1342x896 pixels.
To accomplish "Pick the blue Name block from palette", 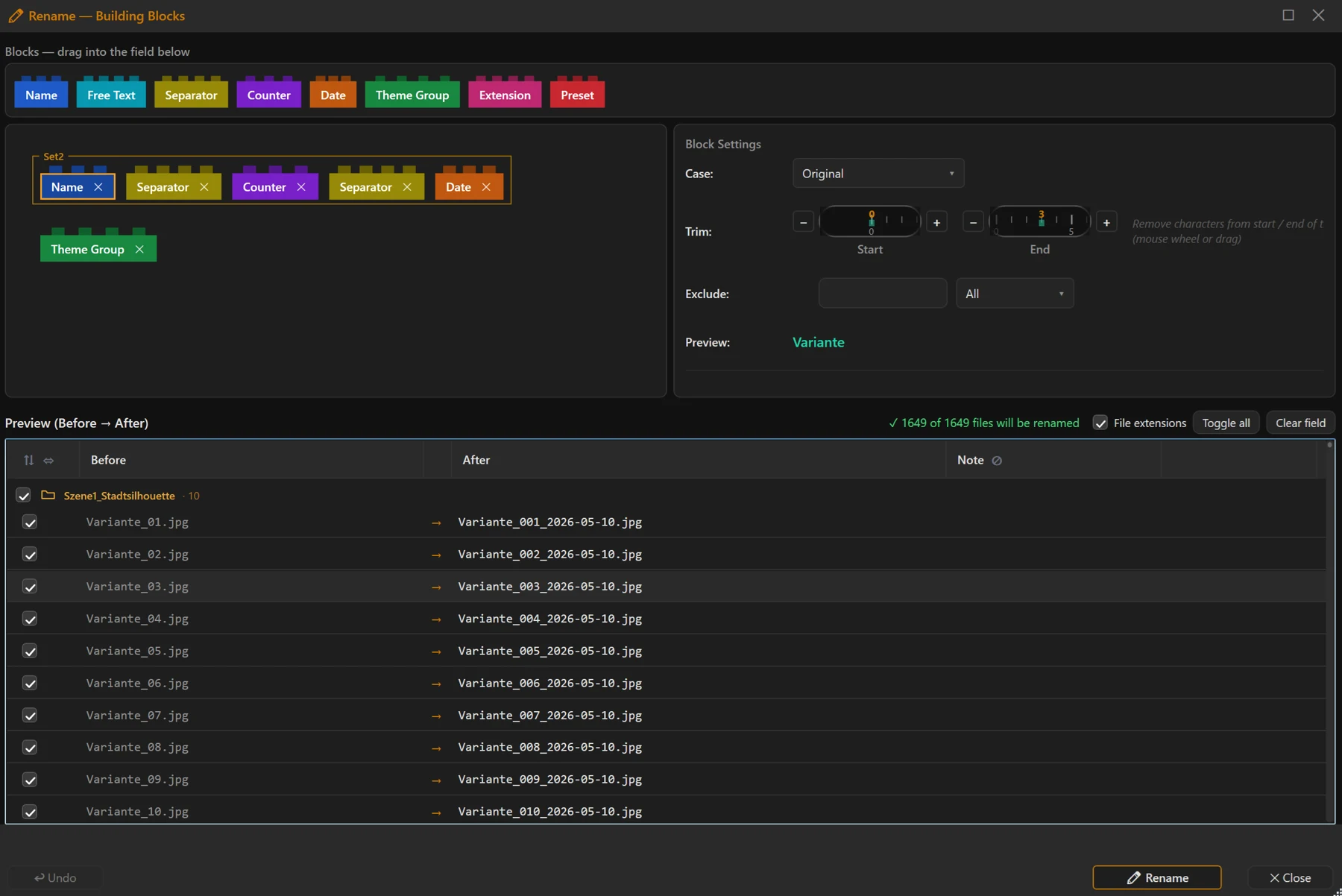I will tap(41, 95).
